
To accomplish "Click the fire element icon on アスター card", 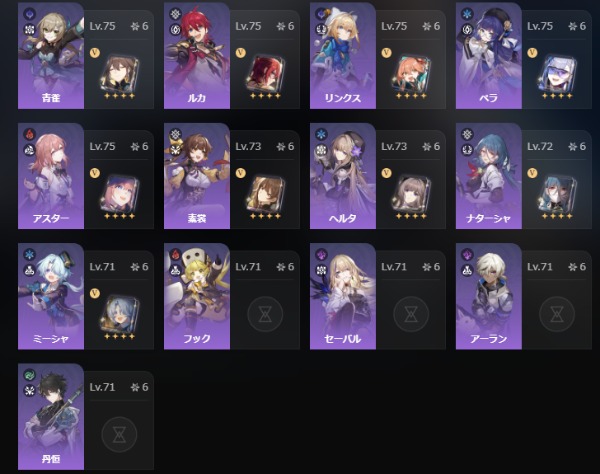I will click(29, 134).
